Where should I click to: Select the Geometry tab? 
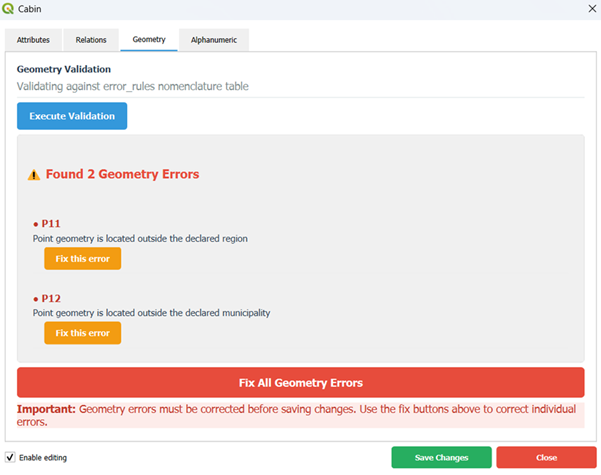tap(149, 40)
